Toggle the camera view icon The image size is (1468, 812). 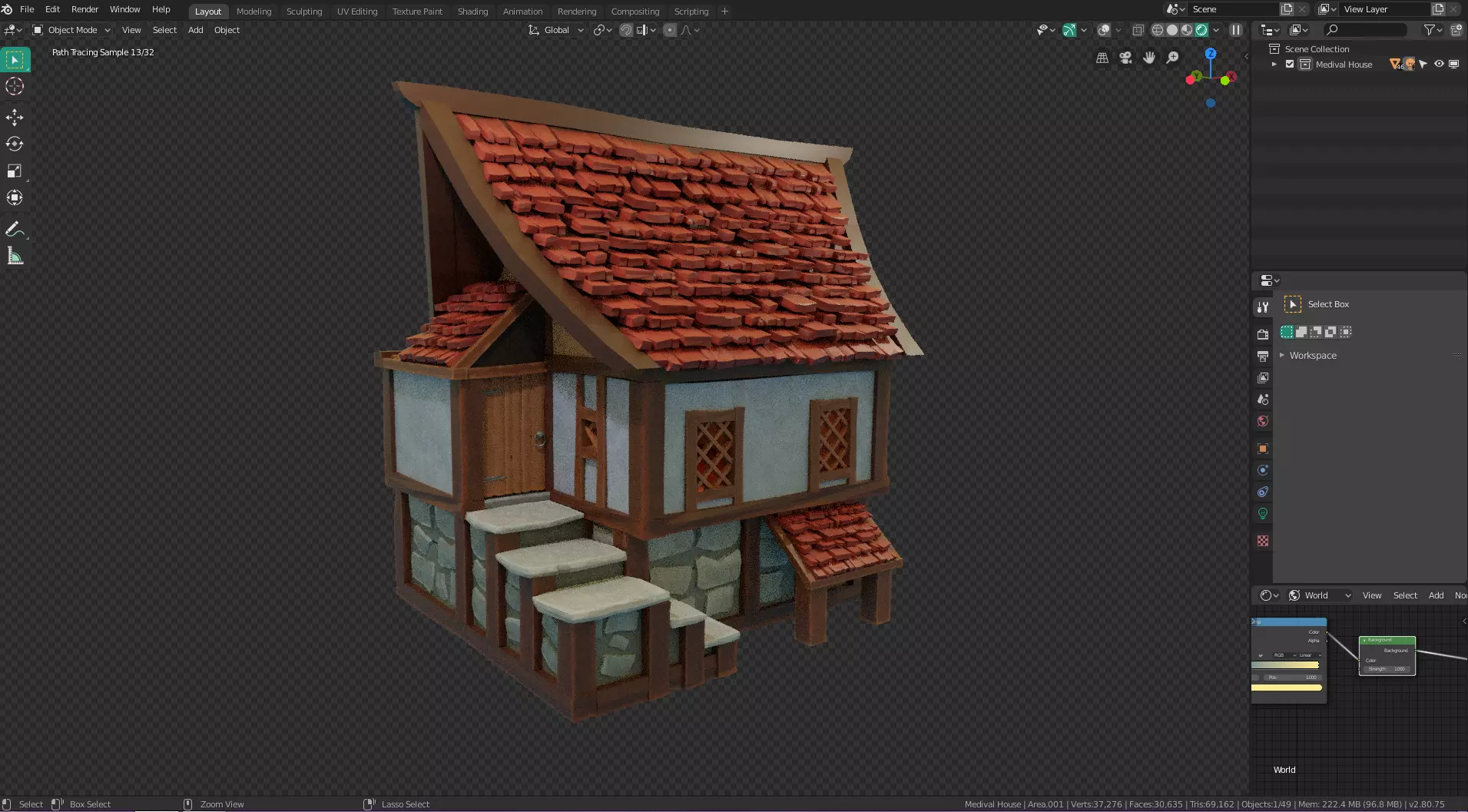[x=1125, y=58]
